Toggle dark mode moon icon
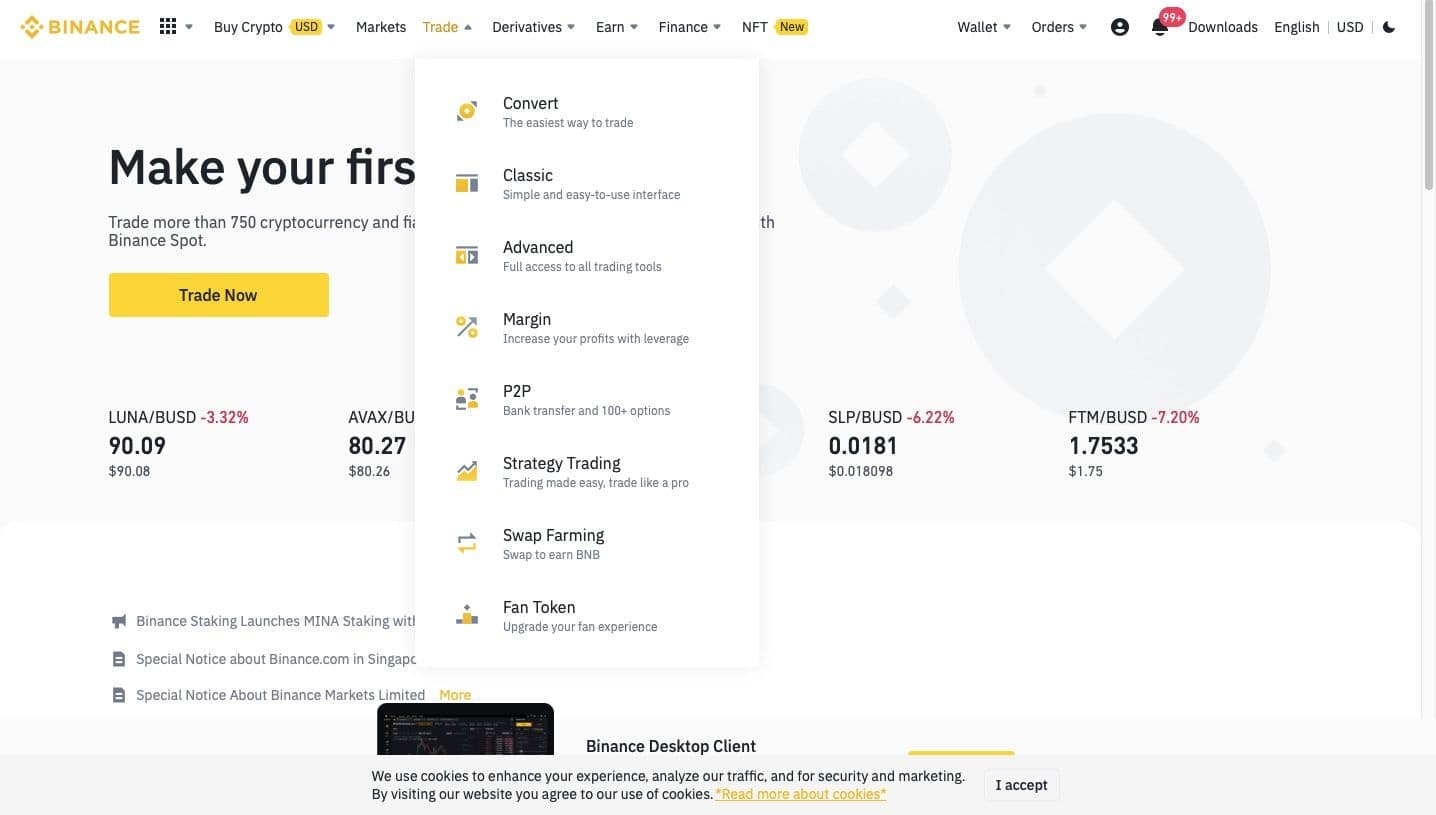This screenshot has height=815, width=1436. click(1389, 27)
